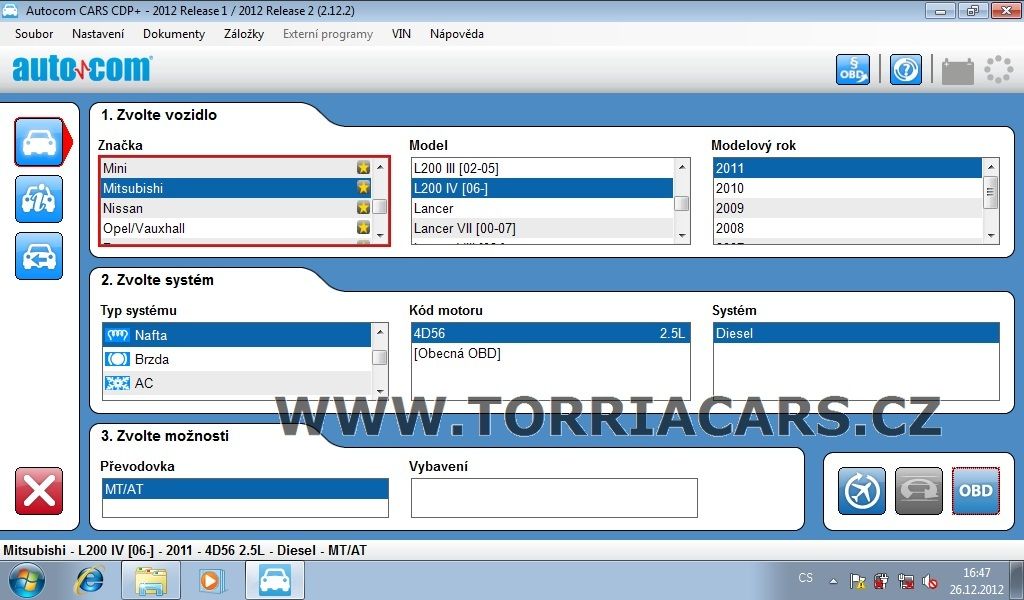Viewport: 1024px width, 600px height.
Task: Open File Explorer from taskbar
Action: [151, 580]
